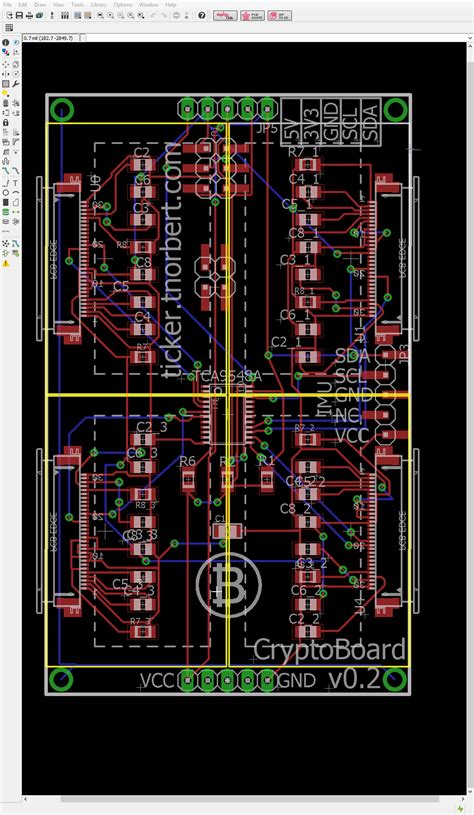Select the Meander tool
This screenshot has height=815, width=474.
pos(6,161)
